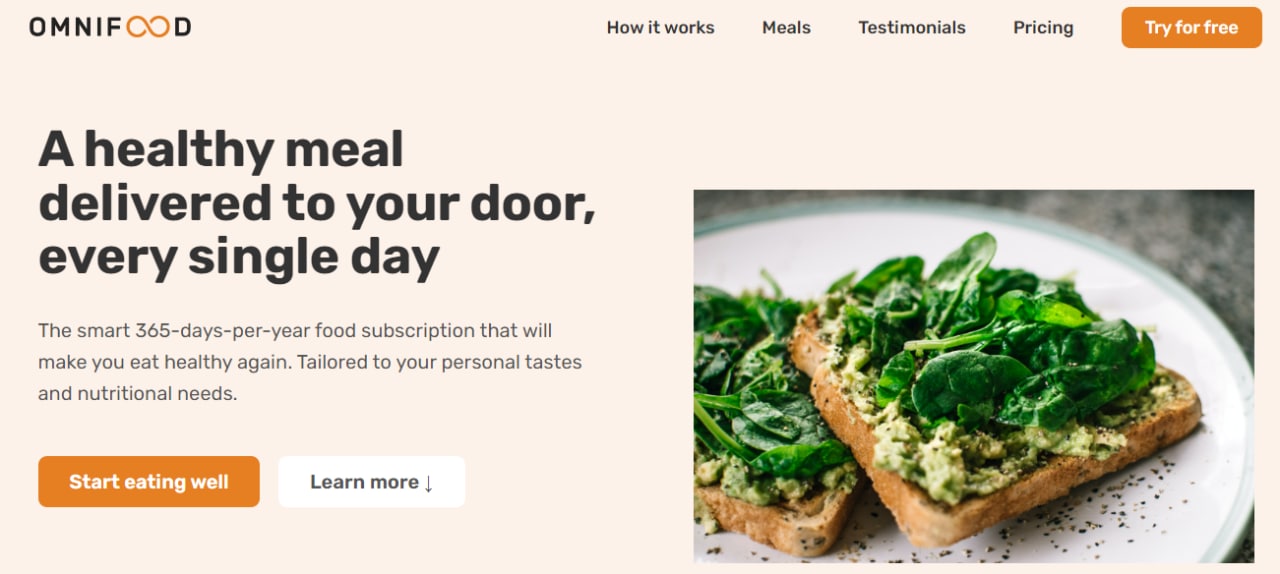Open the How it works nav link
Screen dimensions: 1280x574
(x=660, y=27)
